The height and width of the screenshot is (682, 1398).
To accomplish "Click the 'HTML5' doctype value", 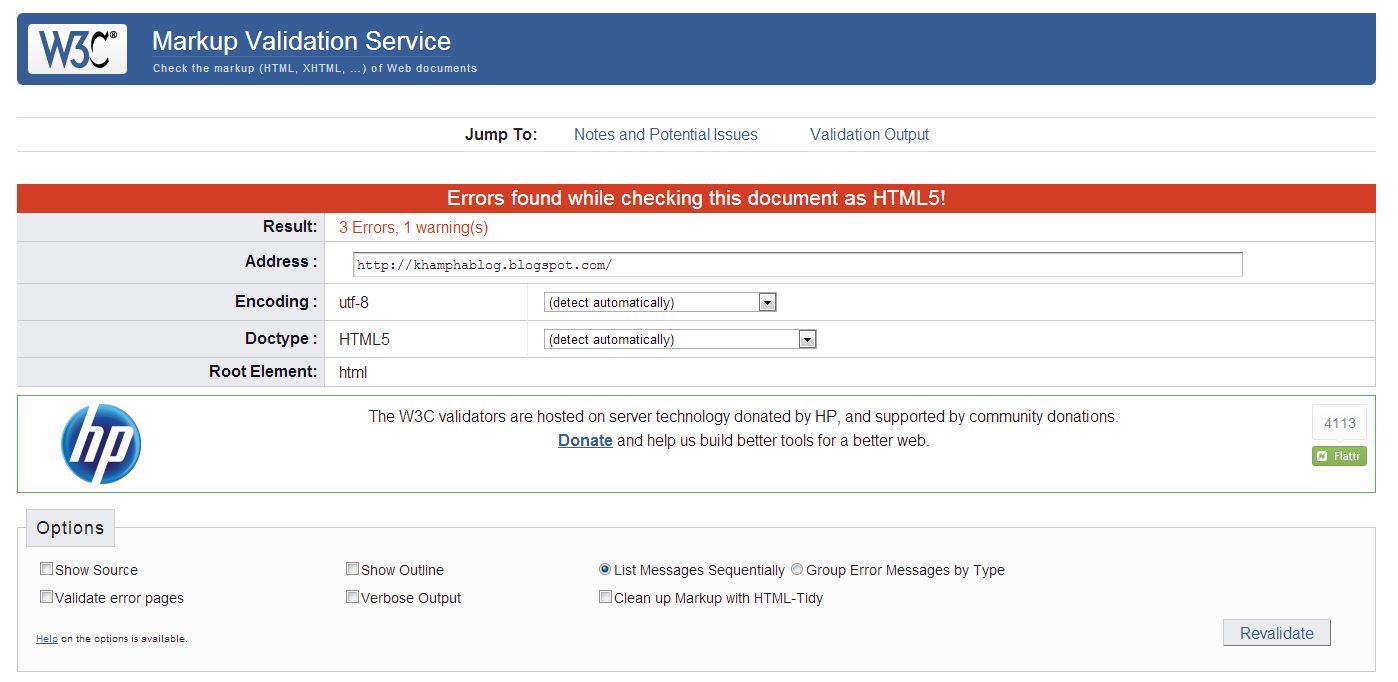I will coord(364,339).
